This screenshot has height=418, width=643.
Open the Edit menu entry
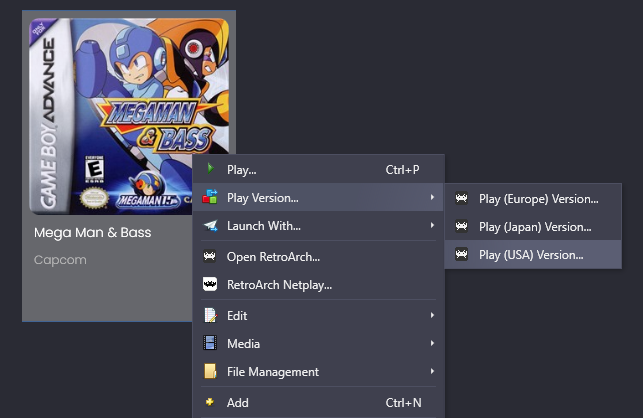point(318,315)
